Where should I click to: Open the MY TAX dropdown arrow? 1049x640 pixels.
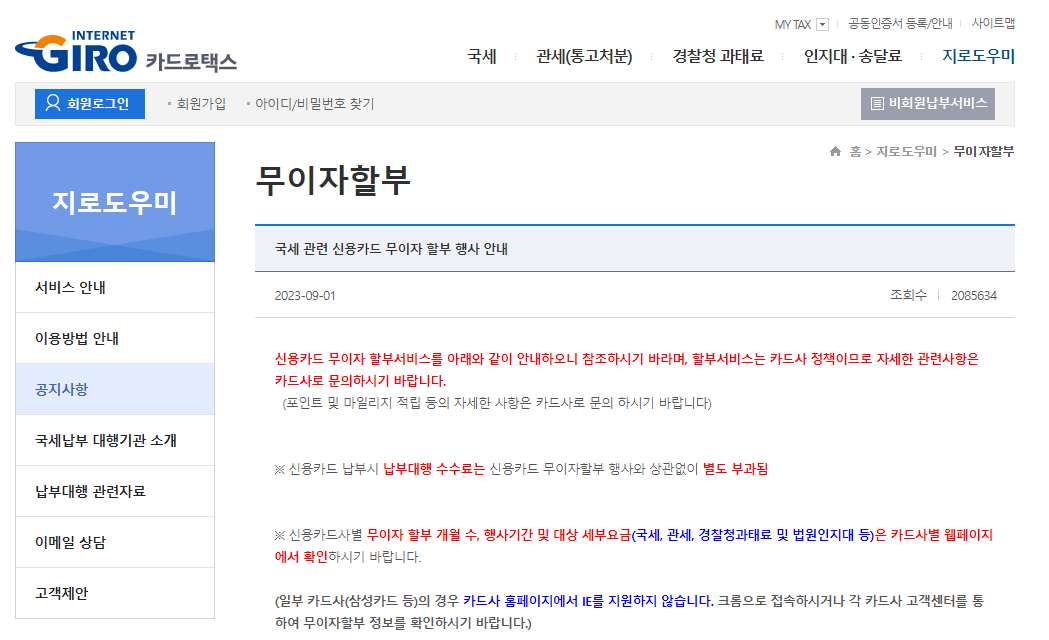click(x=823, y=21)
